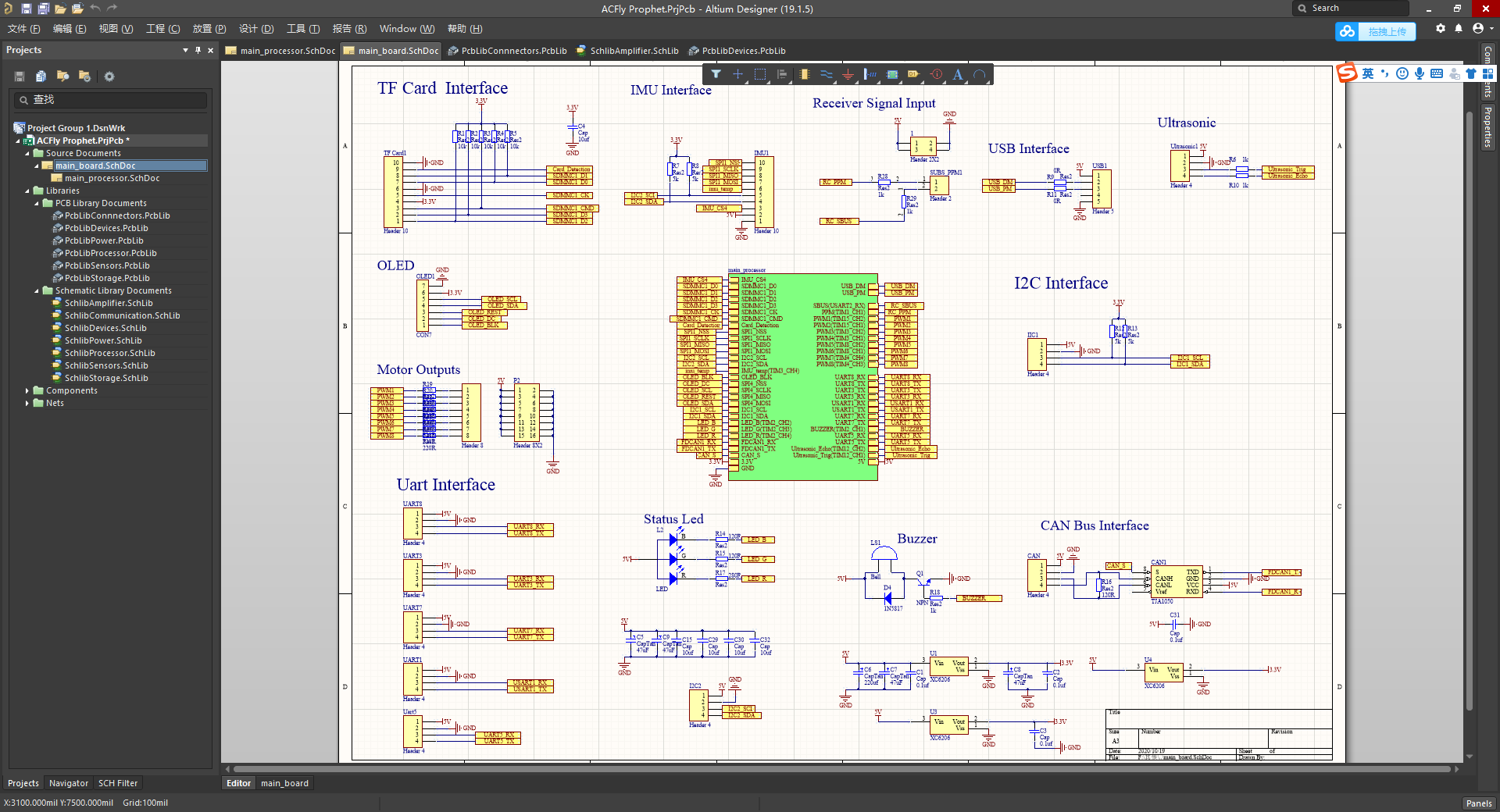Viewport: 1500px width, 812px height.
Task: Open the align objects tool
Action: point(781,74)
